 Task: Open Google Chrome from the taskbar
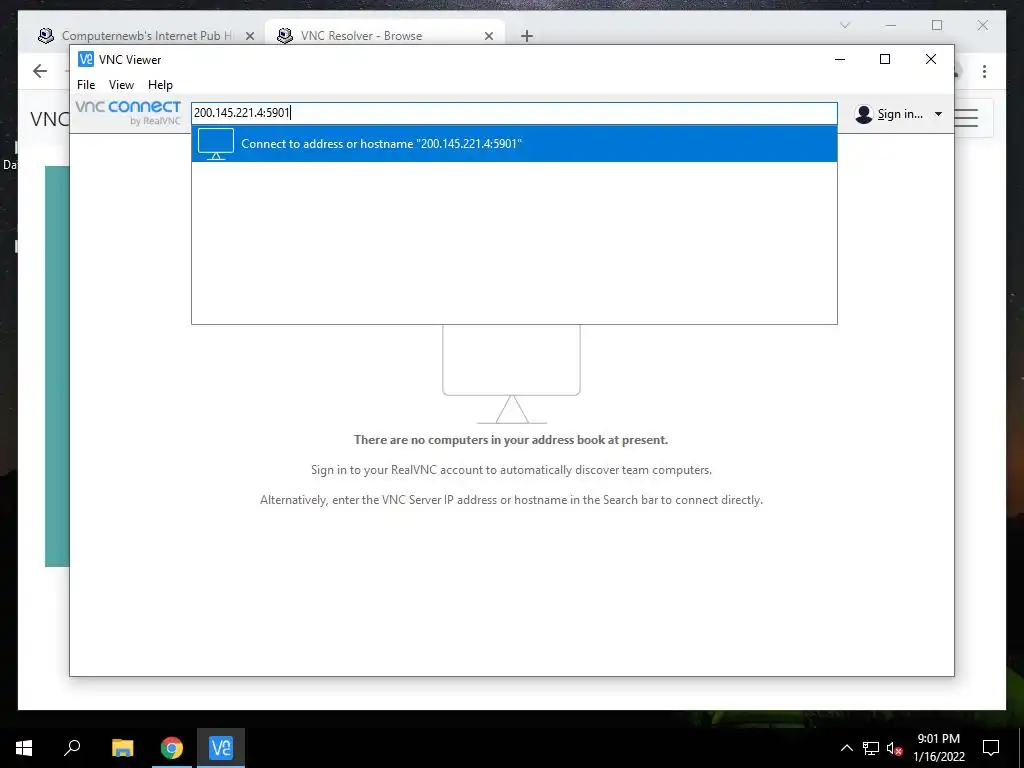(172, 748)
